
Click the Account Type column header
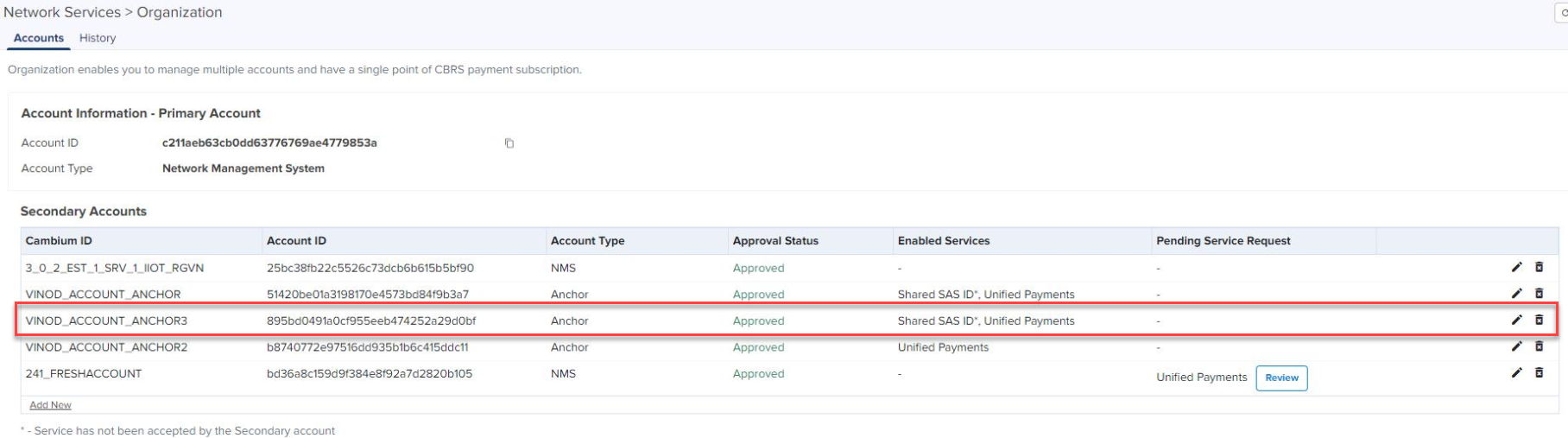[587, 241]
